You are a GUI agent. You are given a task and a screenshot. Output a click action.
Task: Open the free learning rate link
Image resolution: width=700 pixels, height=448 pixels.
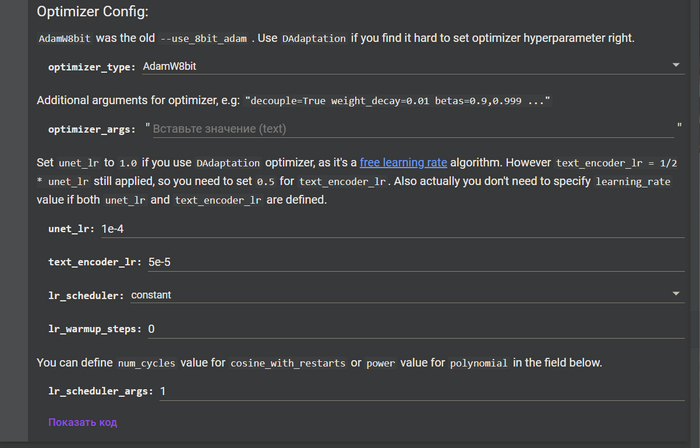403,162
